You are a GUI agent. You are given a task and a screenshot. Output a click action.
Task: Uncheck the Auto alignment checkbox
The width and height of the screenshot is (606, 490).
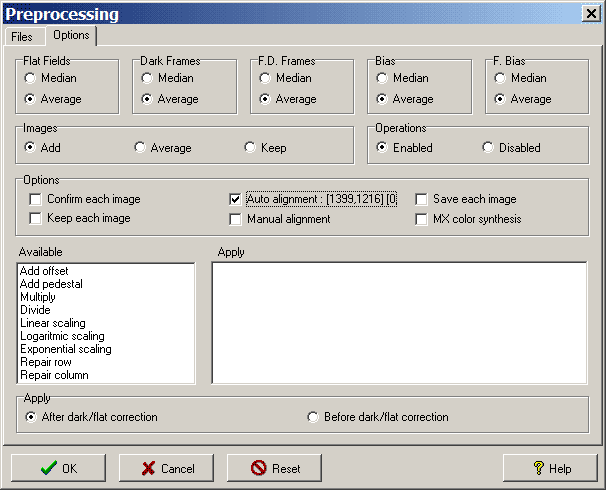coord(236,199)
